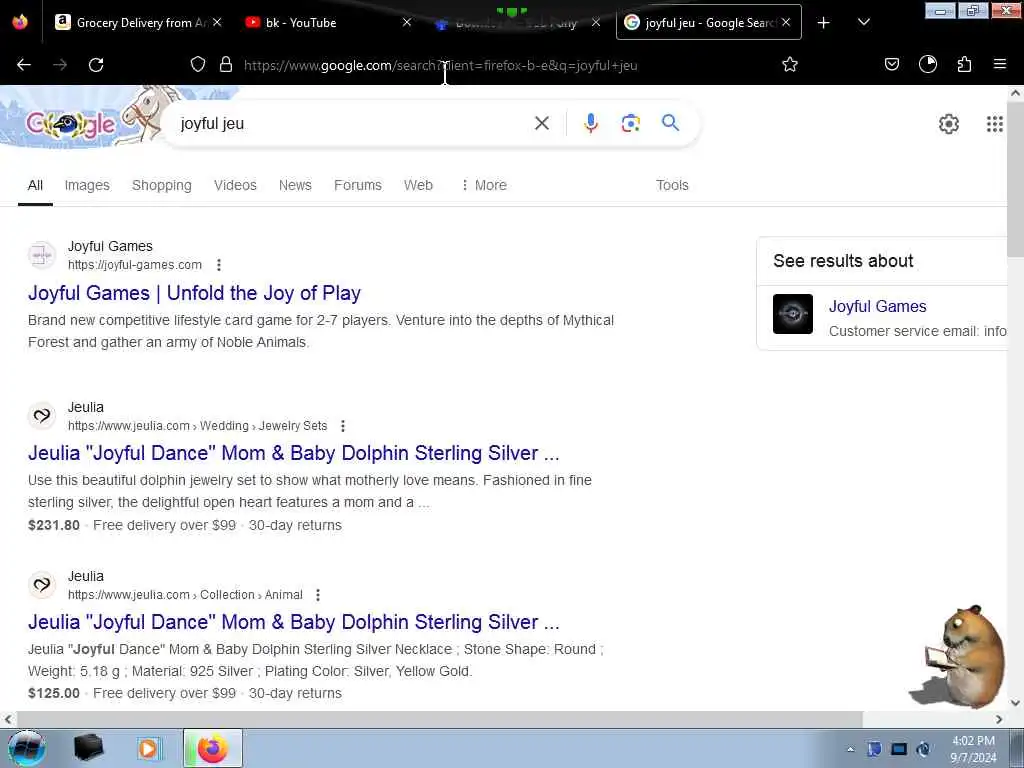
Task: Open Google quick settings gear
Action: click(x=949, y=123)
